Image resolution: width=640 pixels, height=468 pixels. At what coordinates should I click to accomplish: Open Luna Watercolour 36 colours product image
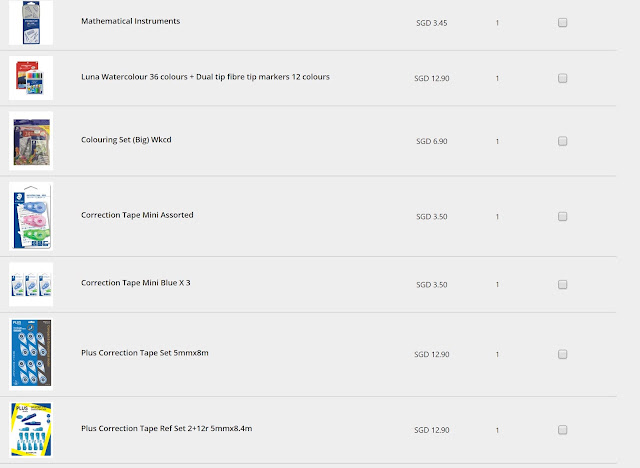31,78
